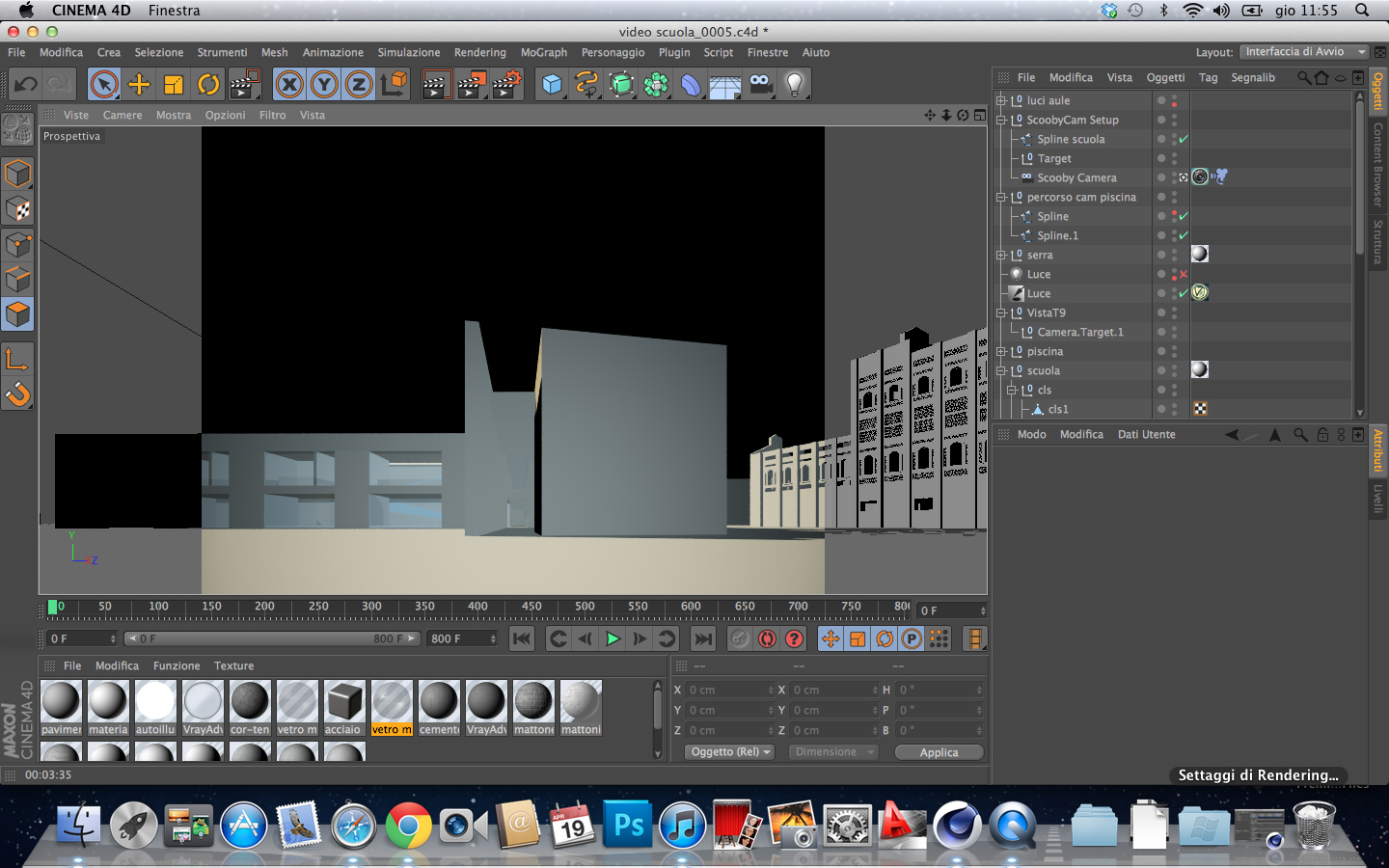The image size is (1389, 868).
Task: Toggle the X axis lock
Action: (x=289, y=85)
